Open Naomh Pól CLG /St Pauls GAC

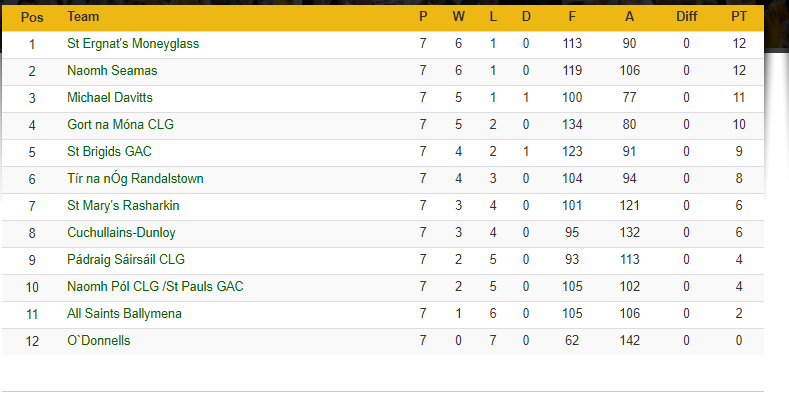click(155, 287)
